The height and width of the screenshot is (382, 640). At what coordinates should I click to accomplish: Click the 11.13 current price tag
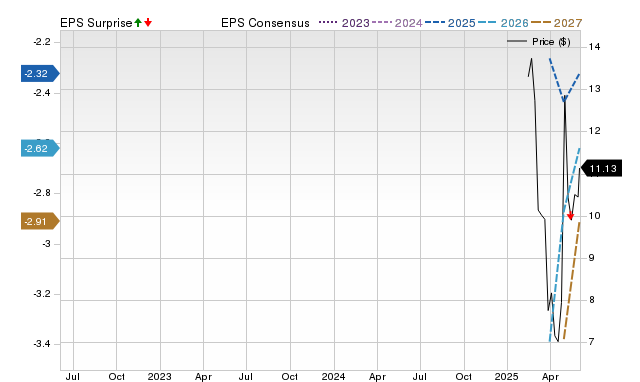pyautogui.click(x=601, y=169)
